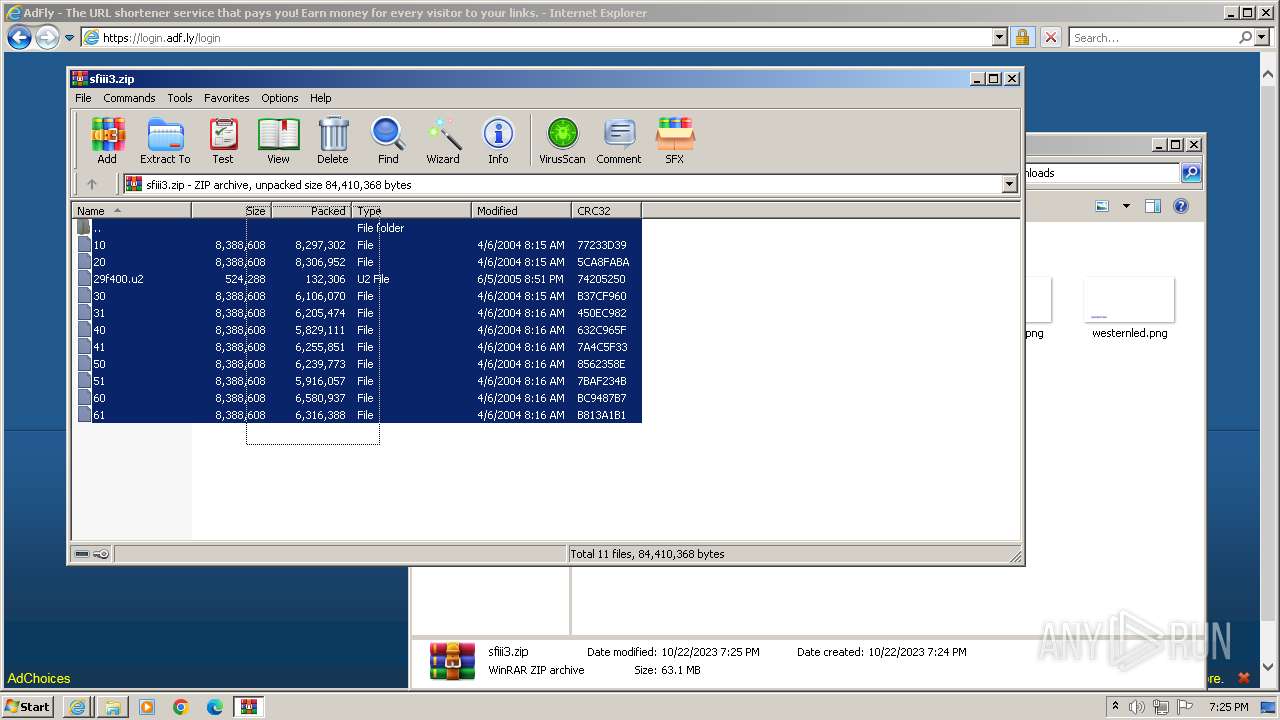The width and height of the screenshot is (1280, 720).
Task: Show hidden tray icons arrow
Action: point(1115,707)
